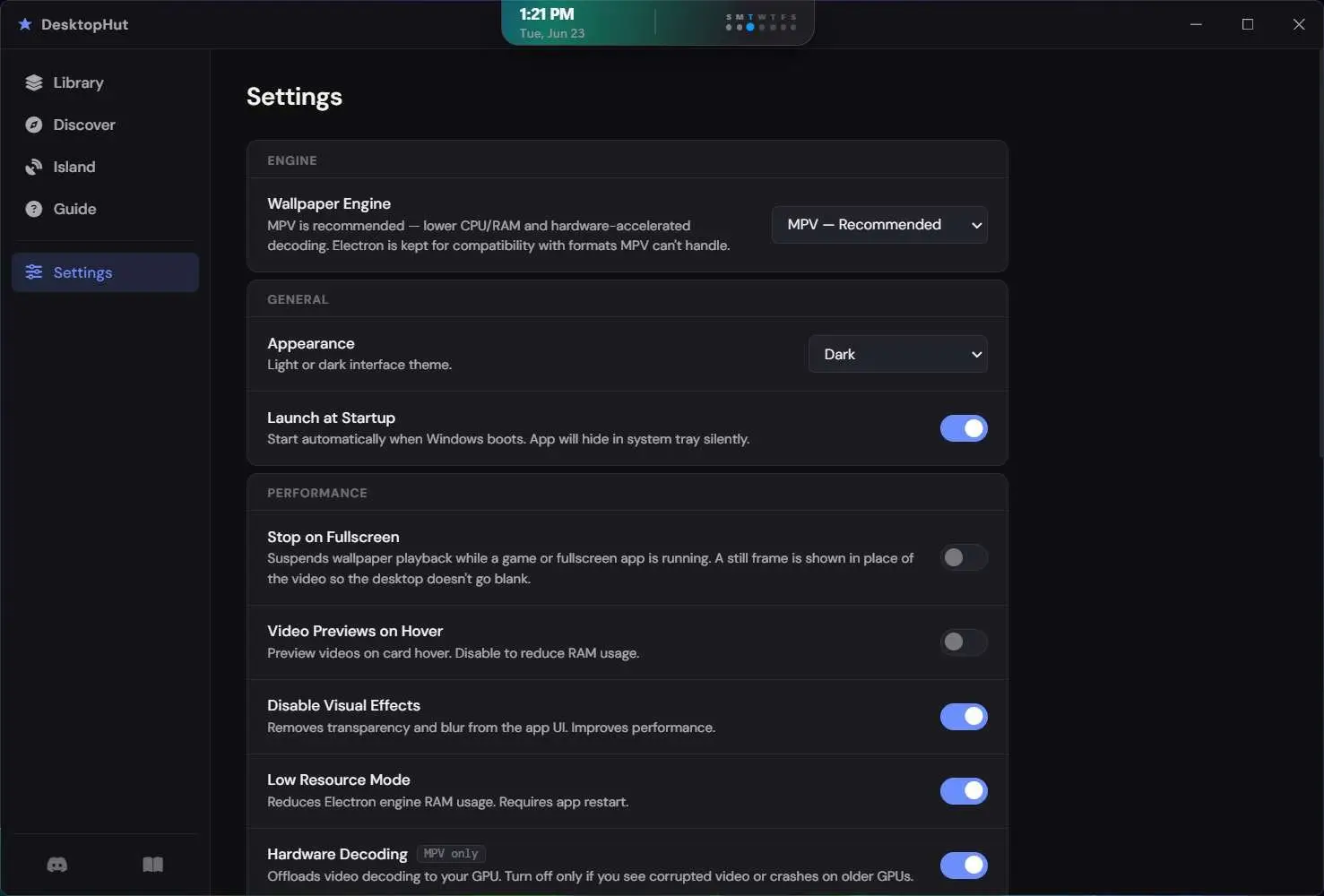Enable Stop on Fullscreen

pyautogui.click(x=964, y=557)
